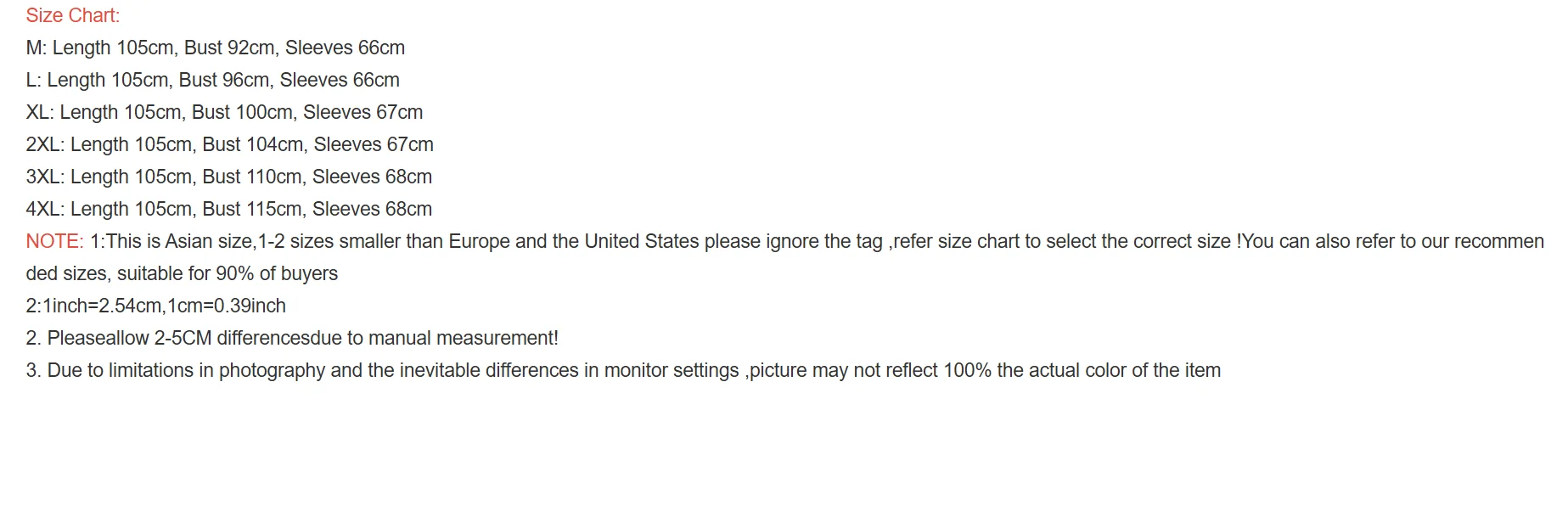Click the "manual measurement" disclaimer line

[x=292, y=338]
